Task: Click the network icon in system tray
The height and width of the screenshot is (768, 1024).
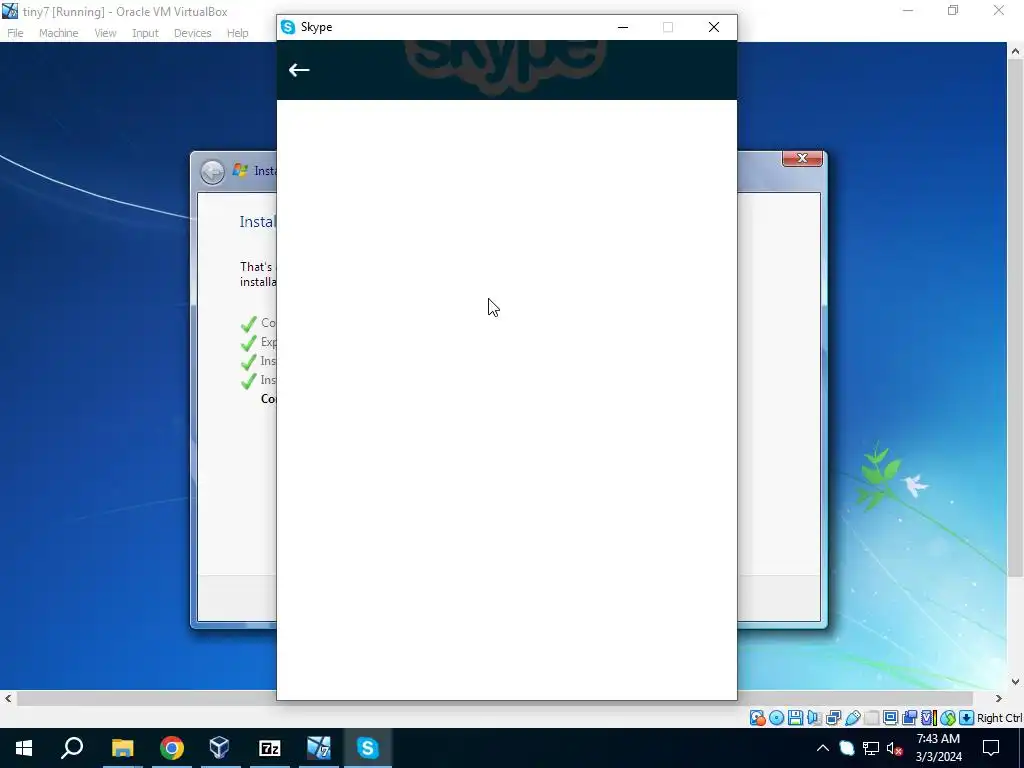Action: click(871, 748)
